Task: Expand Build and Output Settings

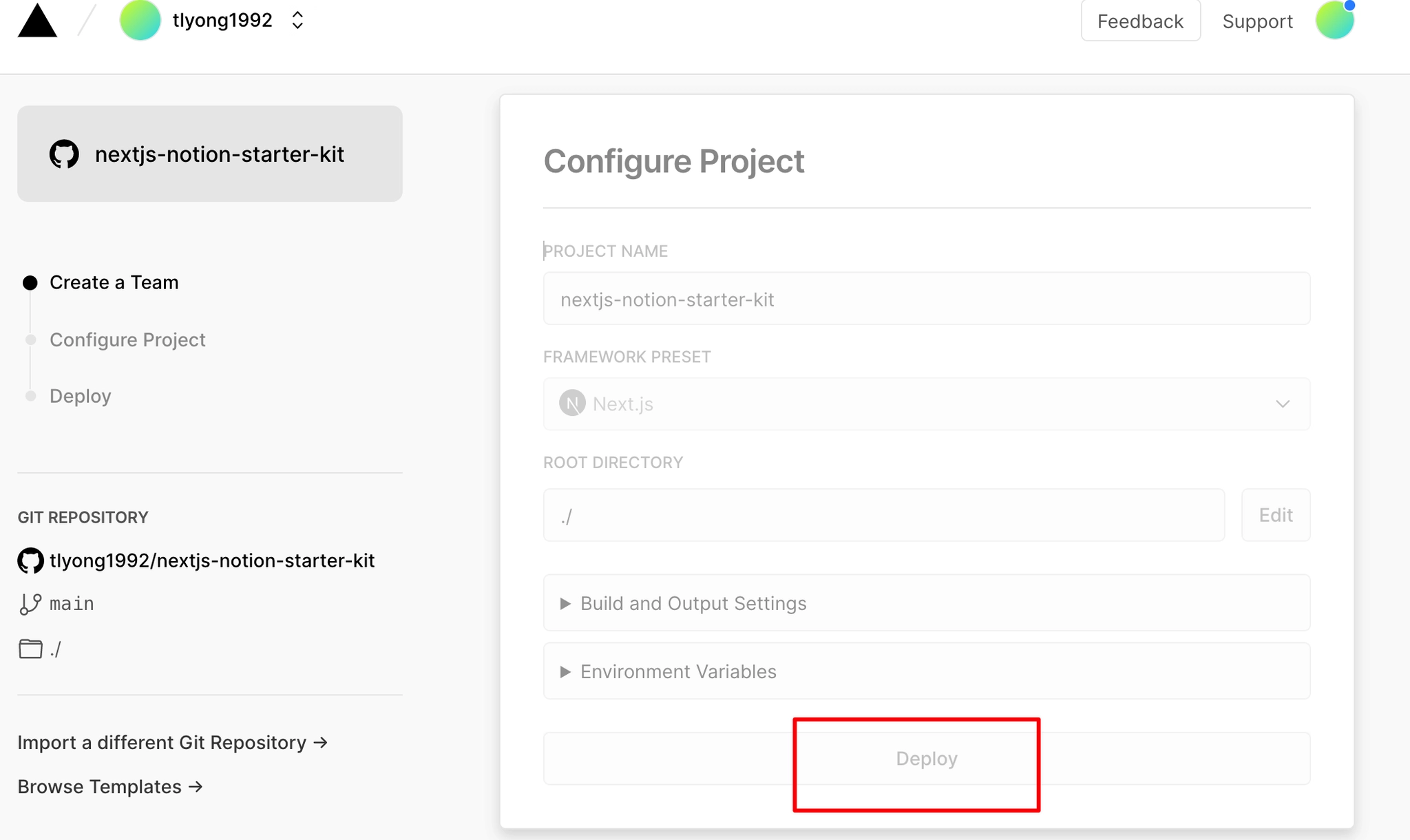Action: click(x=927, y=603)
